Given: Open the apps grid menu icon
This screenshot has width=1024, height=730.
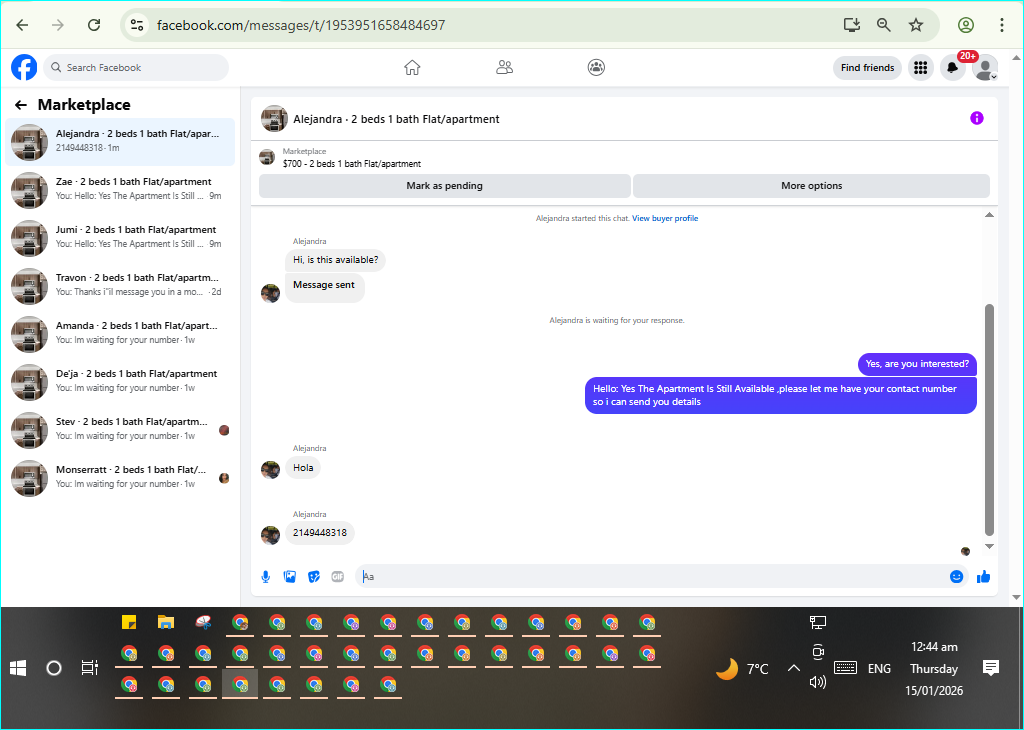Looking at the screenshot, I should point(921,67).
